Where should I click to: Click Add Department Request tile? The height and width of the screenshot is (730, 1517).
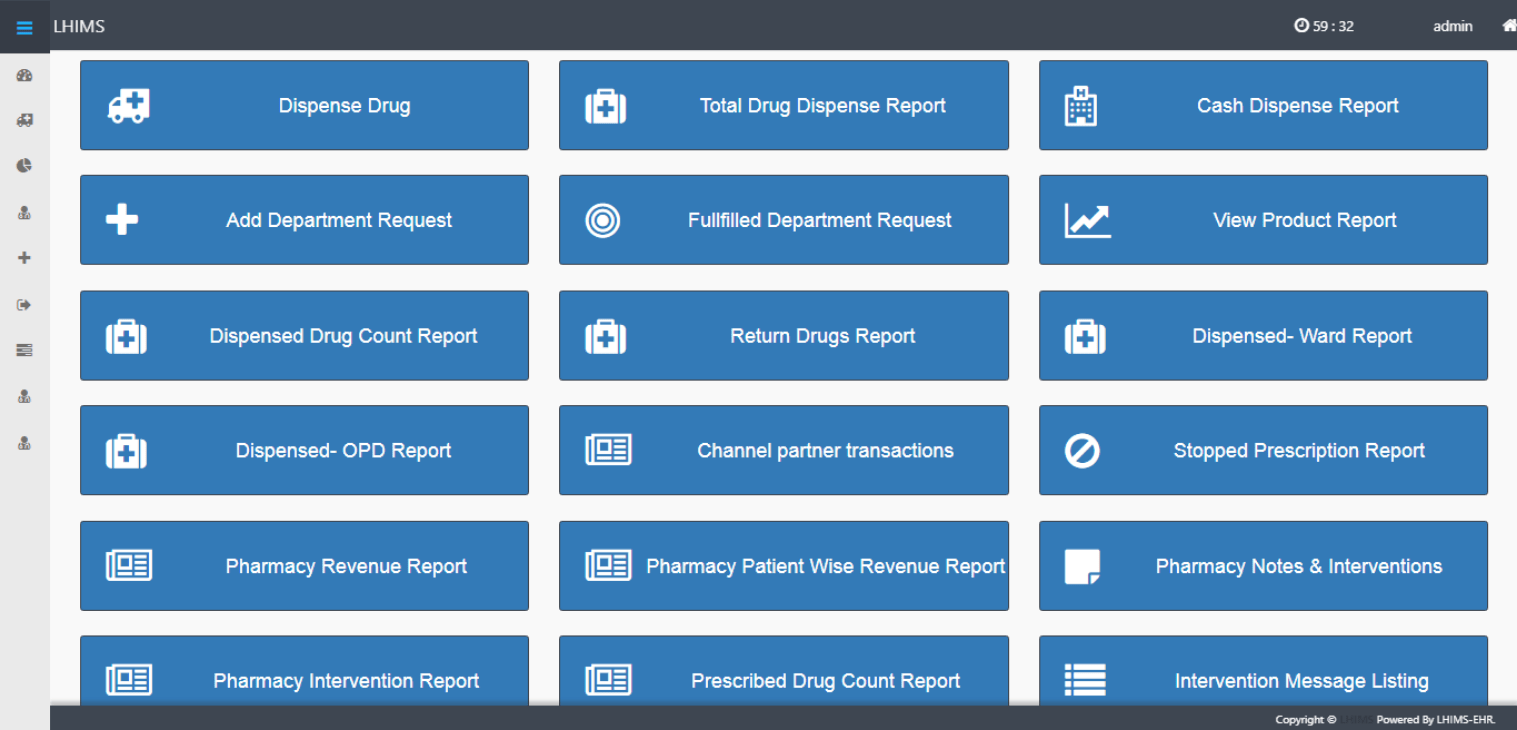[304, 220]
